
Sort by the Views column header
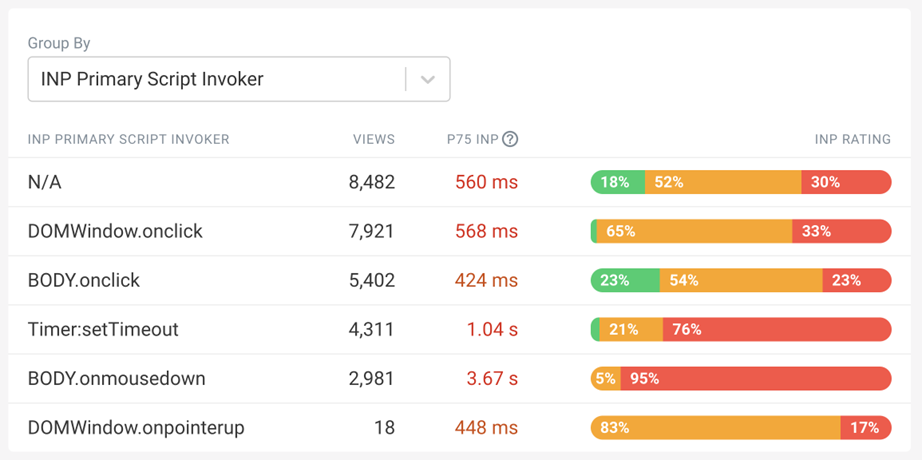(x=374, y=139)
